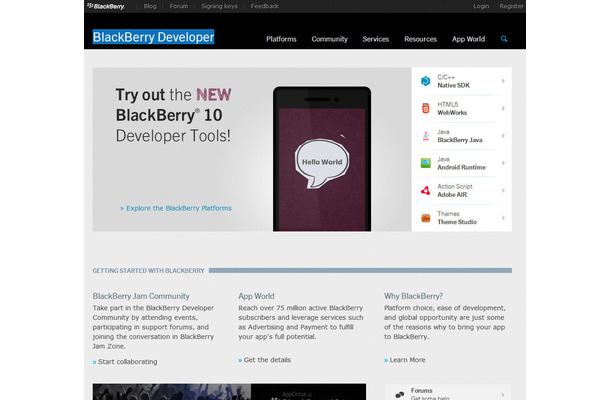Select the Native SDK label

(x=453, y=85)
